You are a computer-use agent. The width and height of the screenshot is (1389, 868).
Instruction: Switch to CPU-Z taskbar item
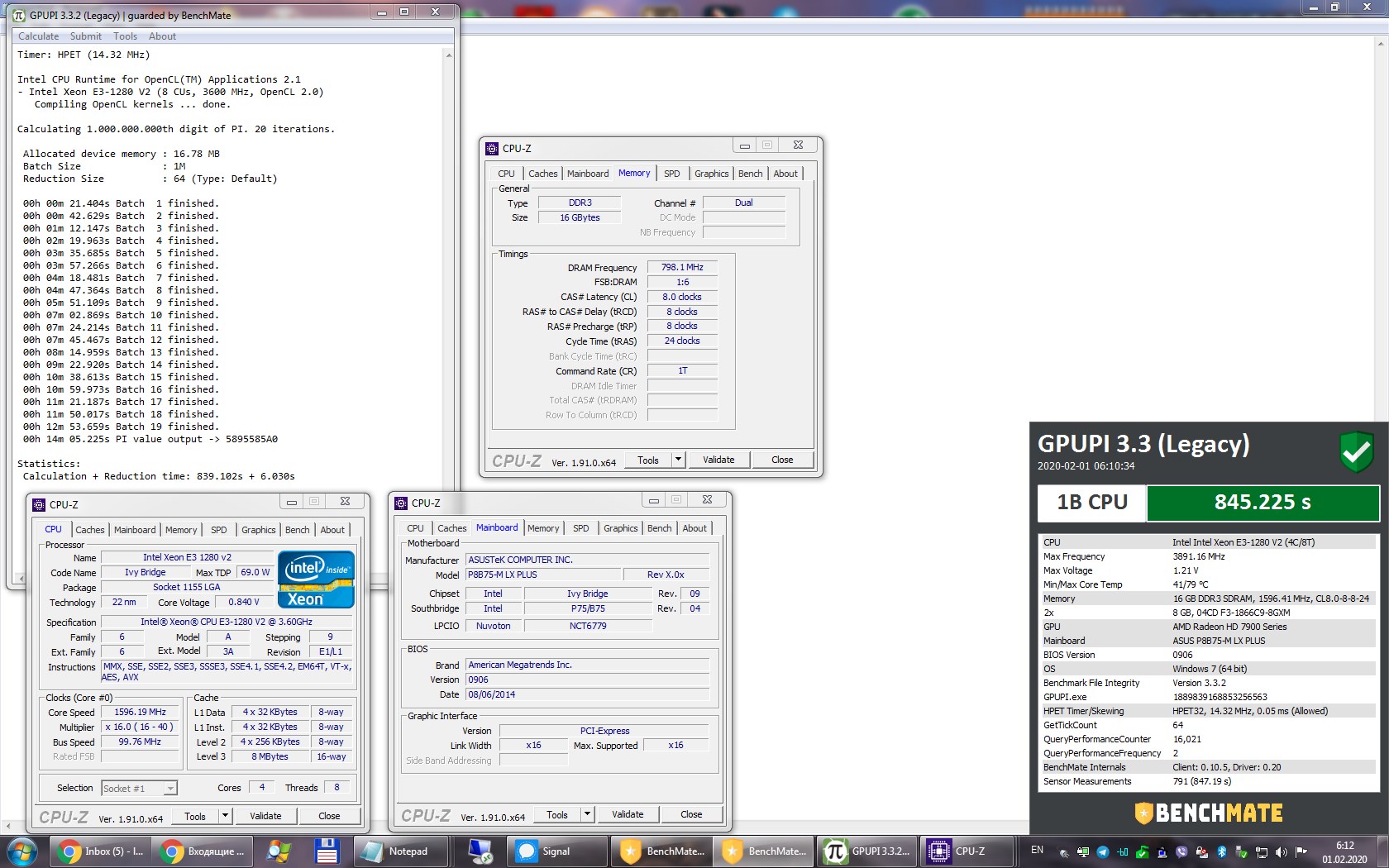pos(967,851)
